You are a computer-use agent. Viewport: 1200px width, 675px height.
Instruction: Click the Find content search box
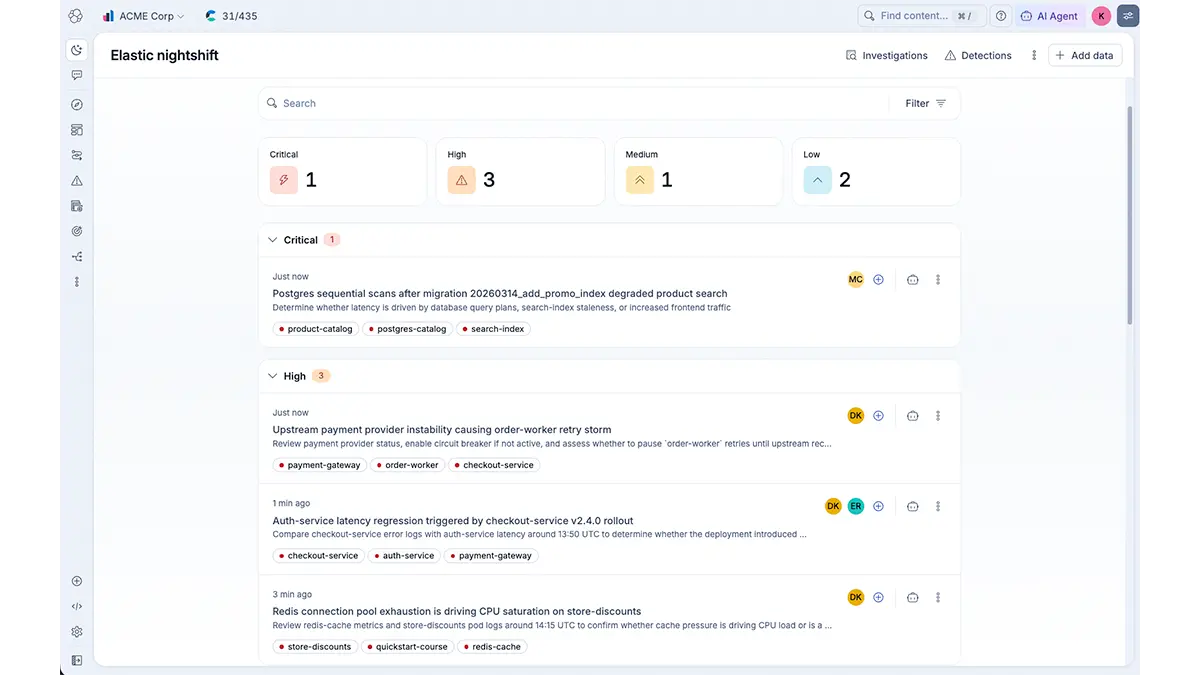(x=921, y=16)
